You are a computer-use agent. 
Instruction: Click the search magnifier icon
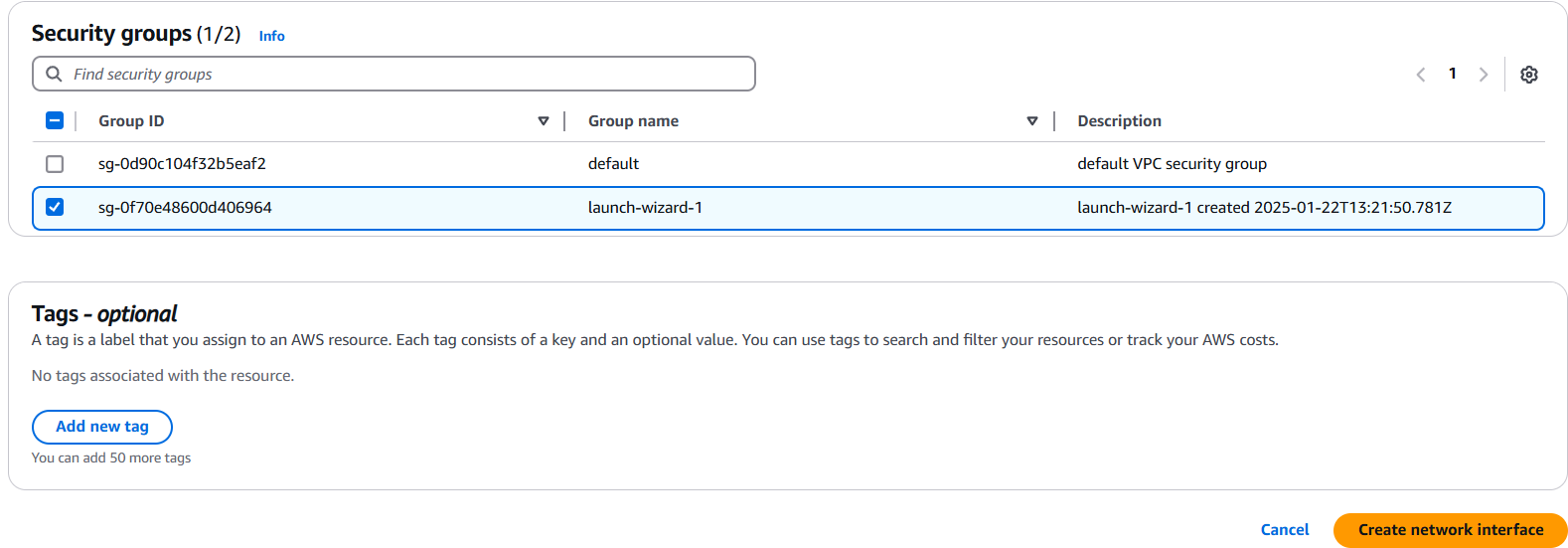[55, 74]
